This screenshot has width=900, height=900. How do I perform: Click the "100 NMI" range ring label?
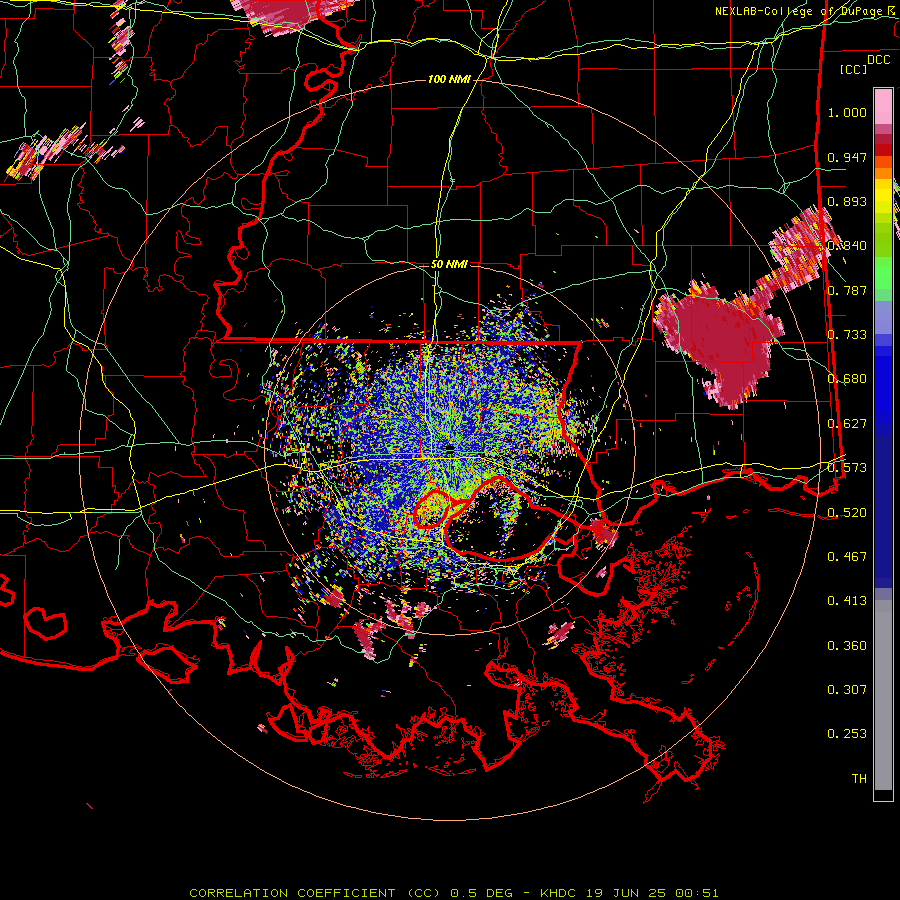(x=449, y=79)
